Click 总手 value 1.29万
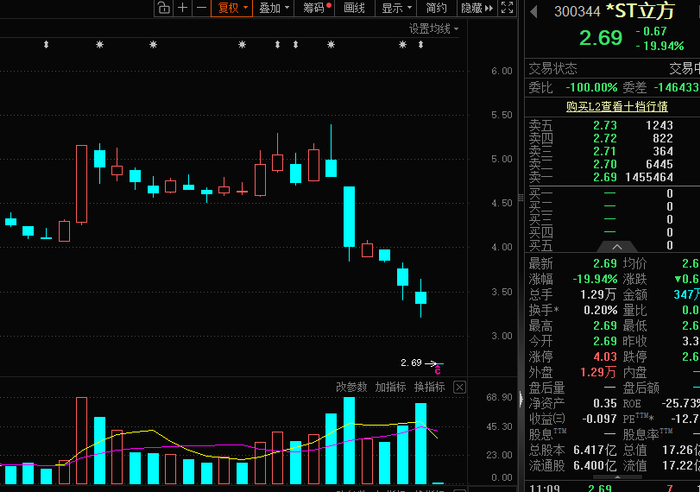 (x=598, y=295)
